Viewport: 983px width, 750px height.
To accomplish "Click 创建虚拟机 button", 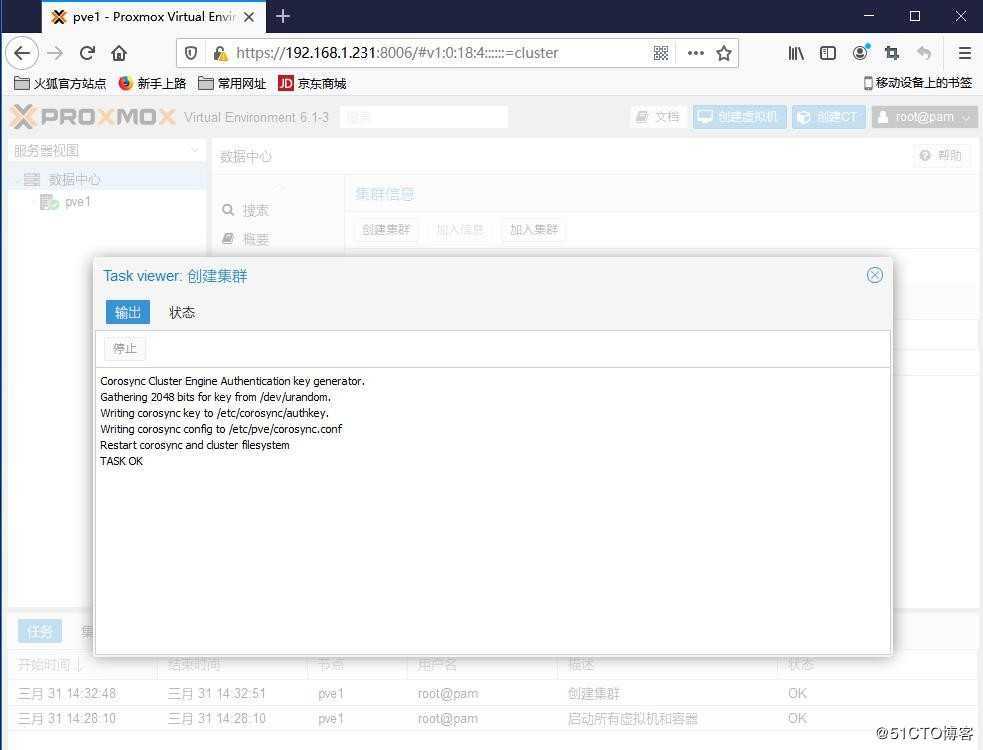I will click(739, 117).
